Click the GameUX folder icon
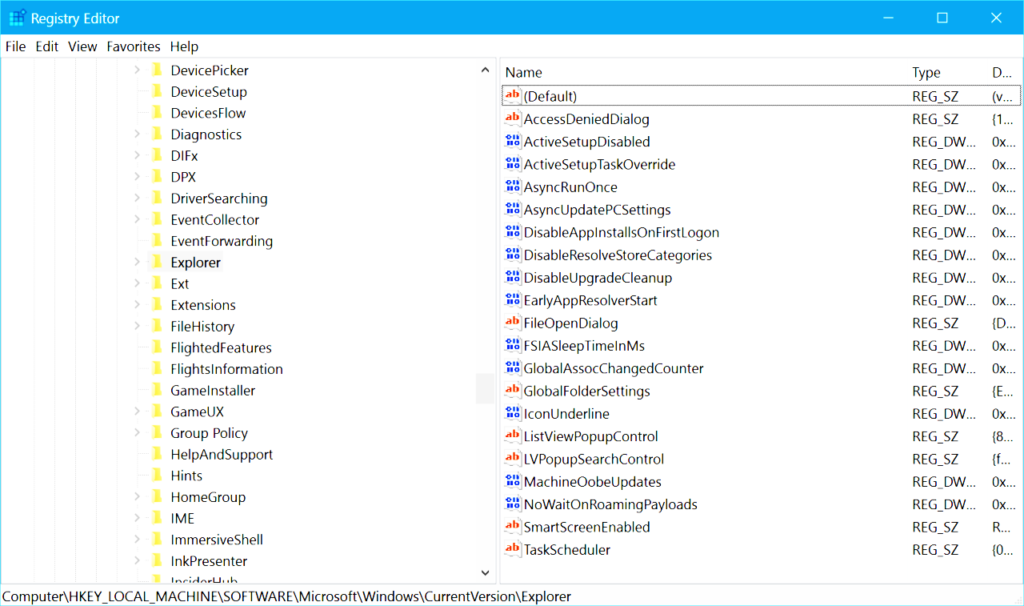This screenshot has width=1024, height=606. tap(157, 411)
